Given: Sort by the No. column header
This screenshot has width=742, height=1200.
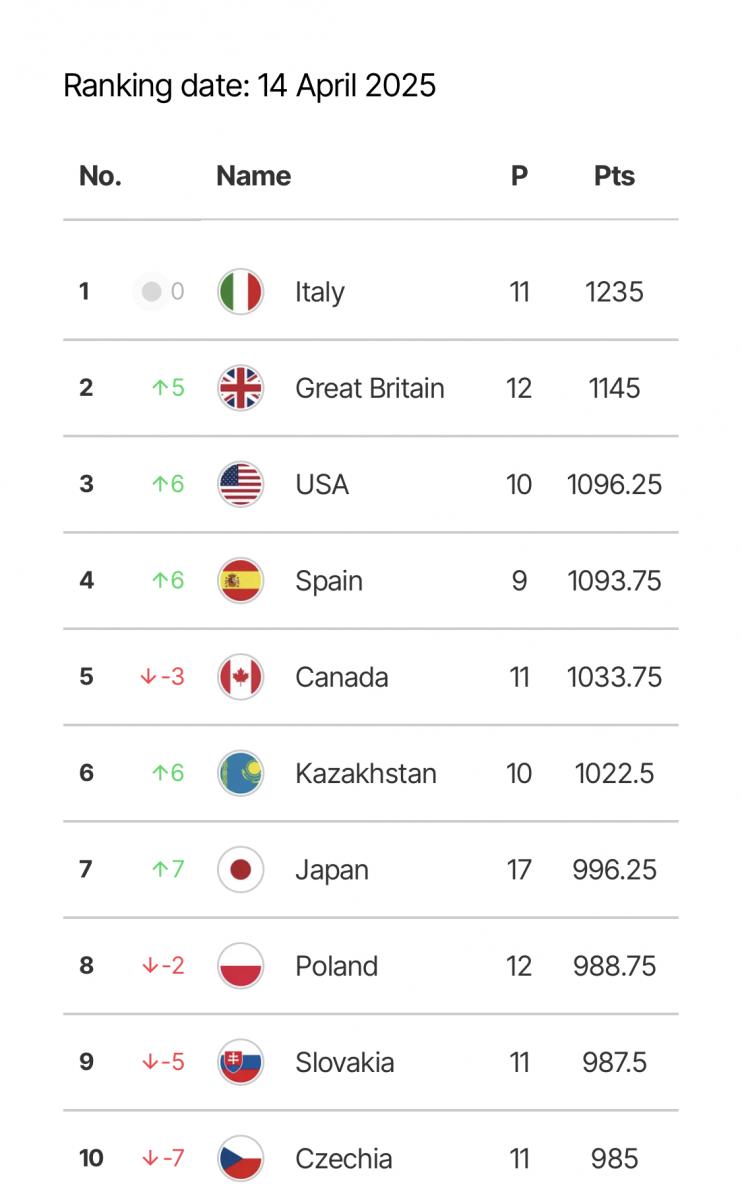Looking at the screenshot, I should (x=100, y=176).
